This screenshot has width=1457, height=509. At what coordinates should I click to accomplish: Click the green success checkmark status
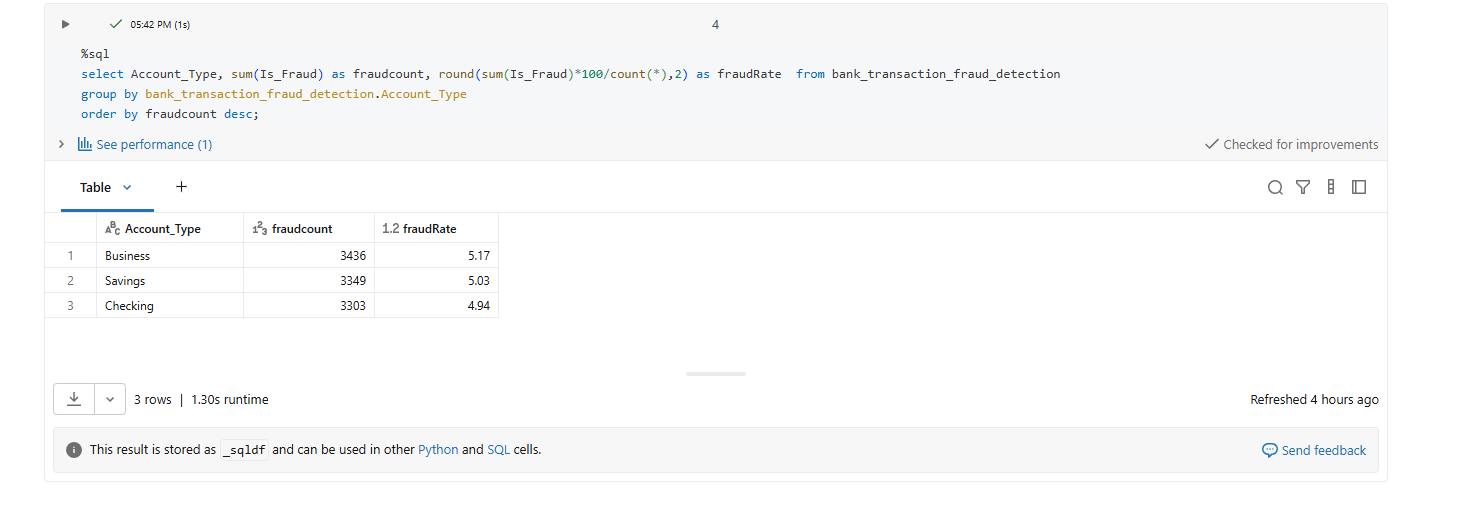[115, 24]
